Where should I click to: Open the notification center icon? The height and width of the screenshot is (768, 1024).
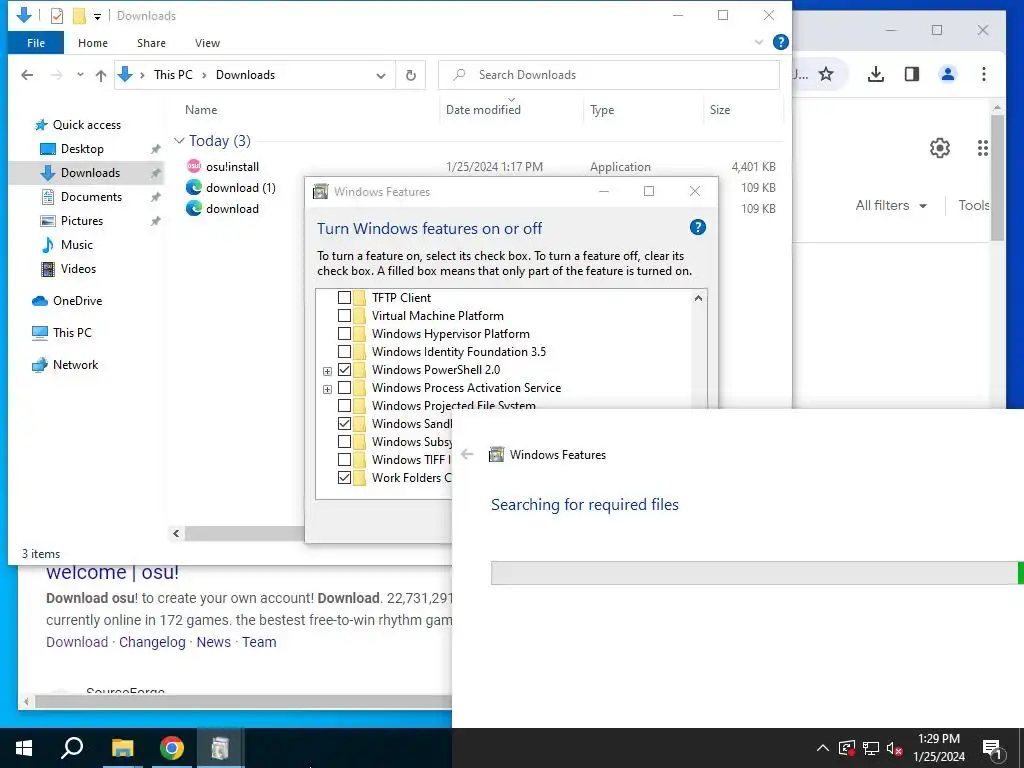992,748
